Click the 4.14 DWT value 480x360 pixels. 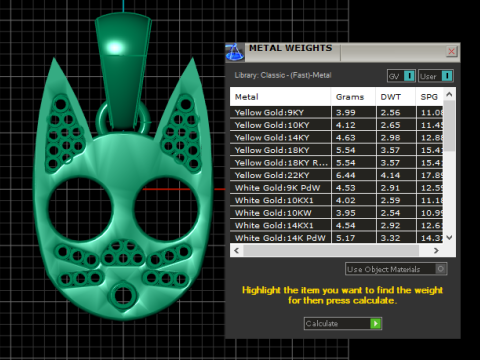pyautogui.click(x=390, y=175)
